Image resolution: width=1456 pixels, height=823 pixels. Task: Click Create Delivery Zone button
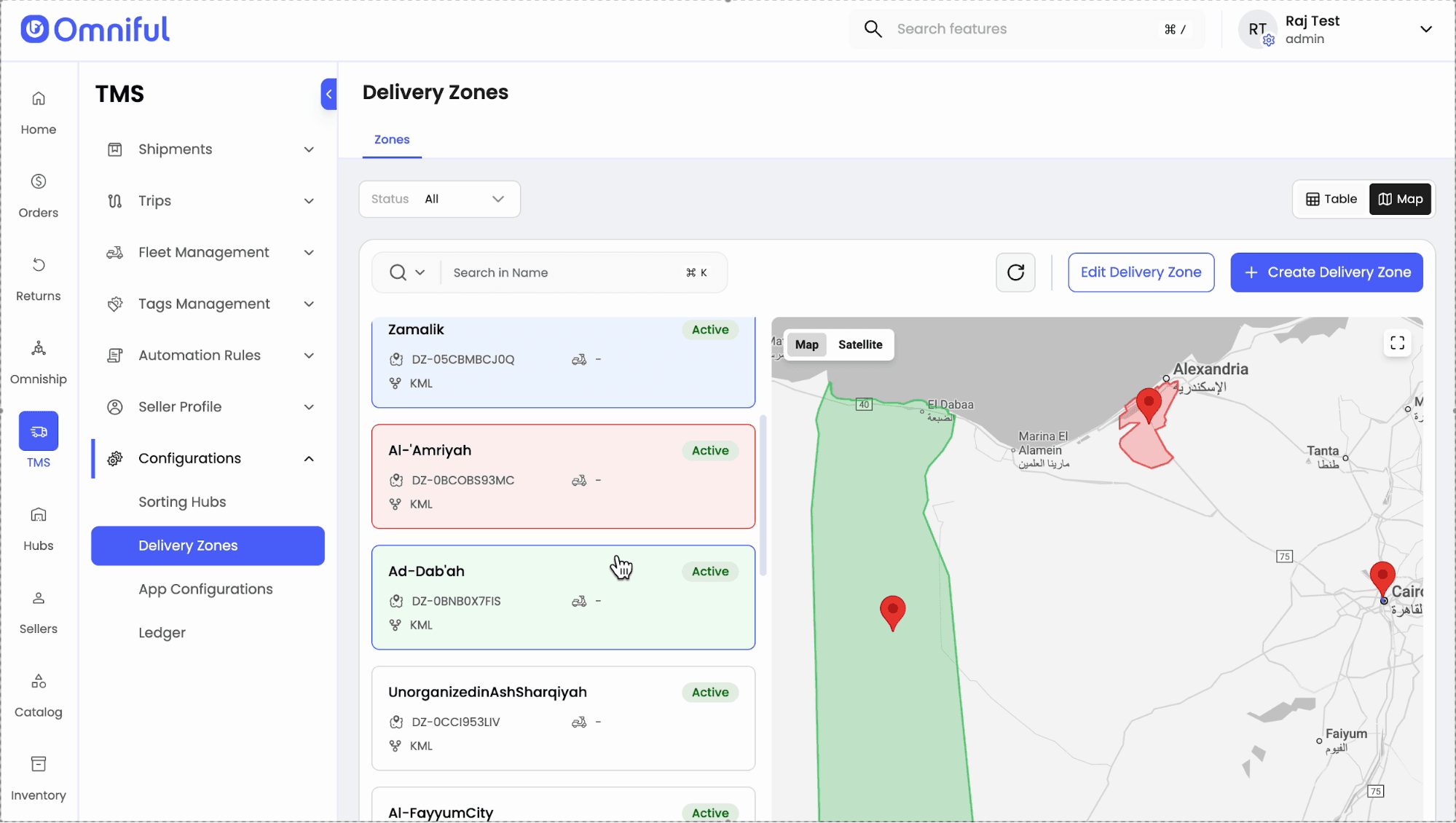(x=1326, y=272)
